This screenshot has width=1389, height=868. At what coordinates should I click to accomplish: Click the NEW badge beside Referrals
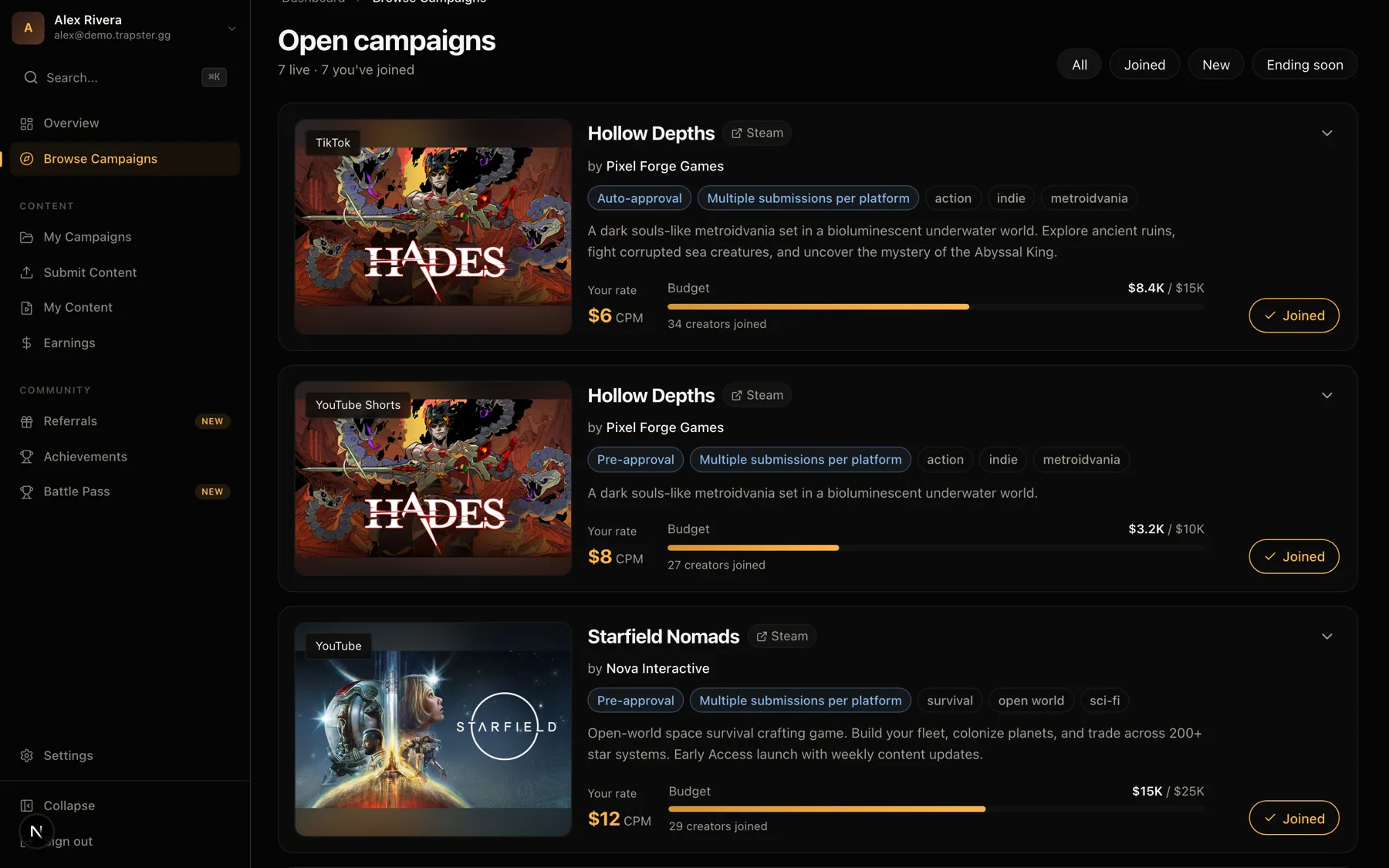[x=212, y=421]
